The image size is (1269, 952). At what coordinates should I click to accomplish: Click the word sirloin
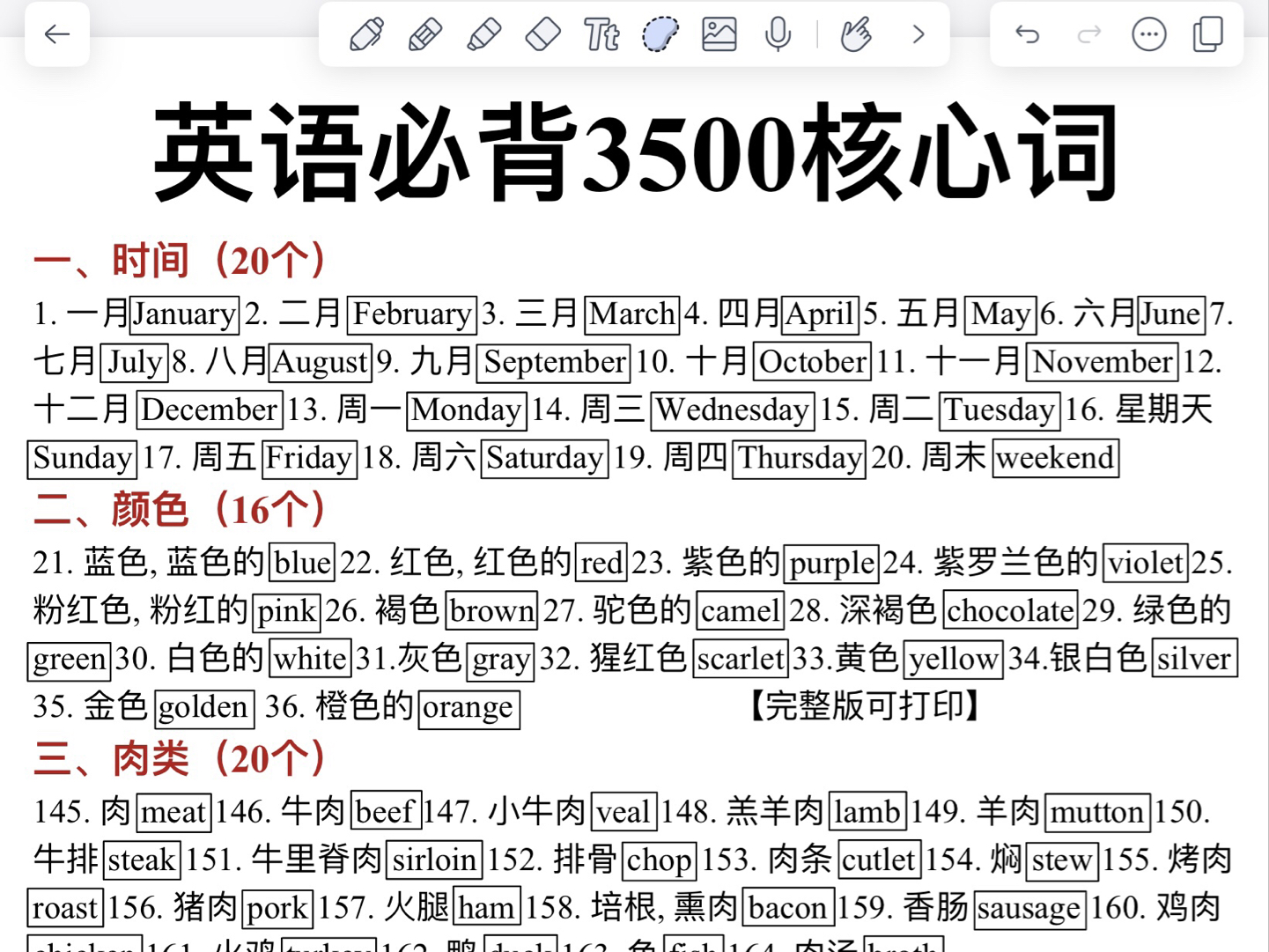[x=434, y=860]
